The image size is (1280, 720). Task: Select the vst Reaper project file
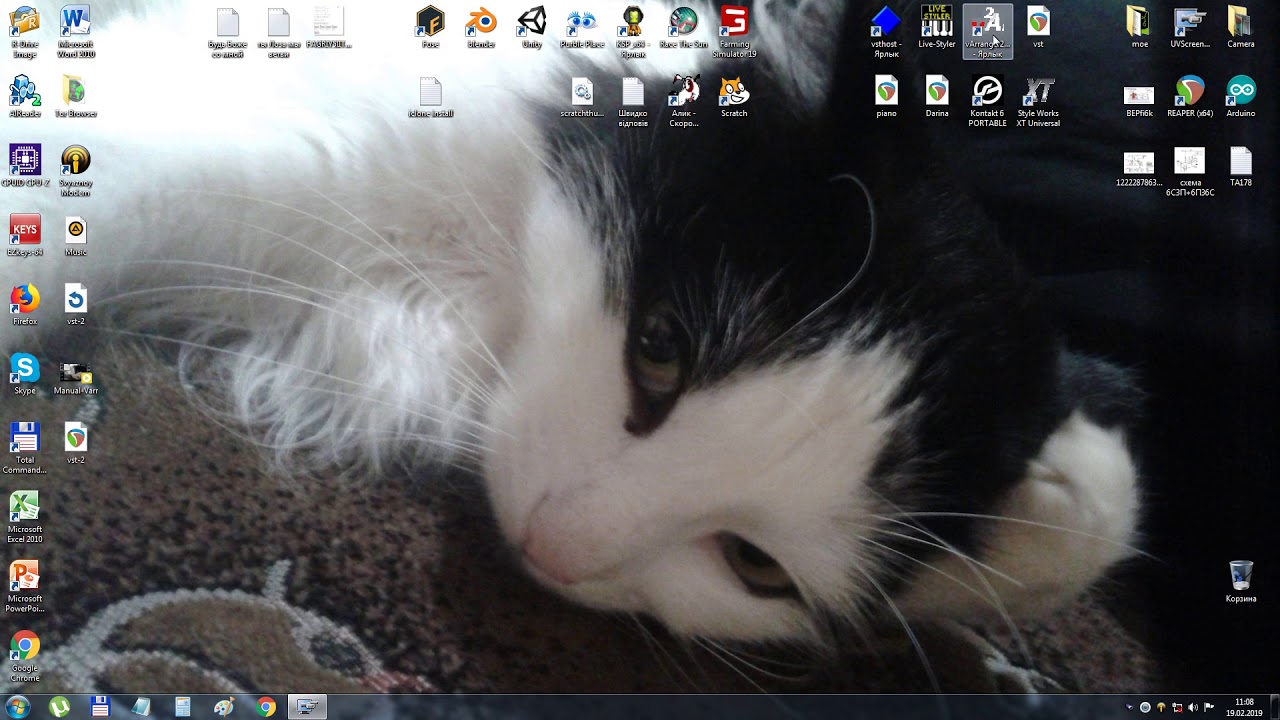[1038, 27]
